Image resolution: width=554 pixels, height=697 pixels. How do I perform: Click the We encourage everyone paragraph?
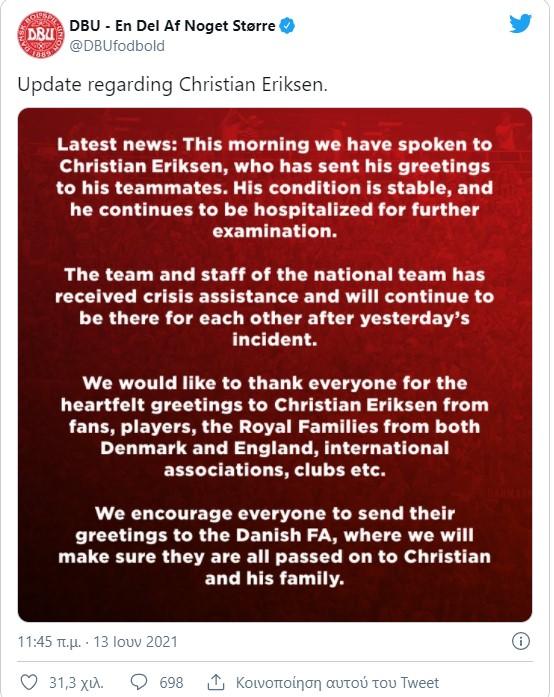tap(275, 546)
